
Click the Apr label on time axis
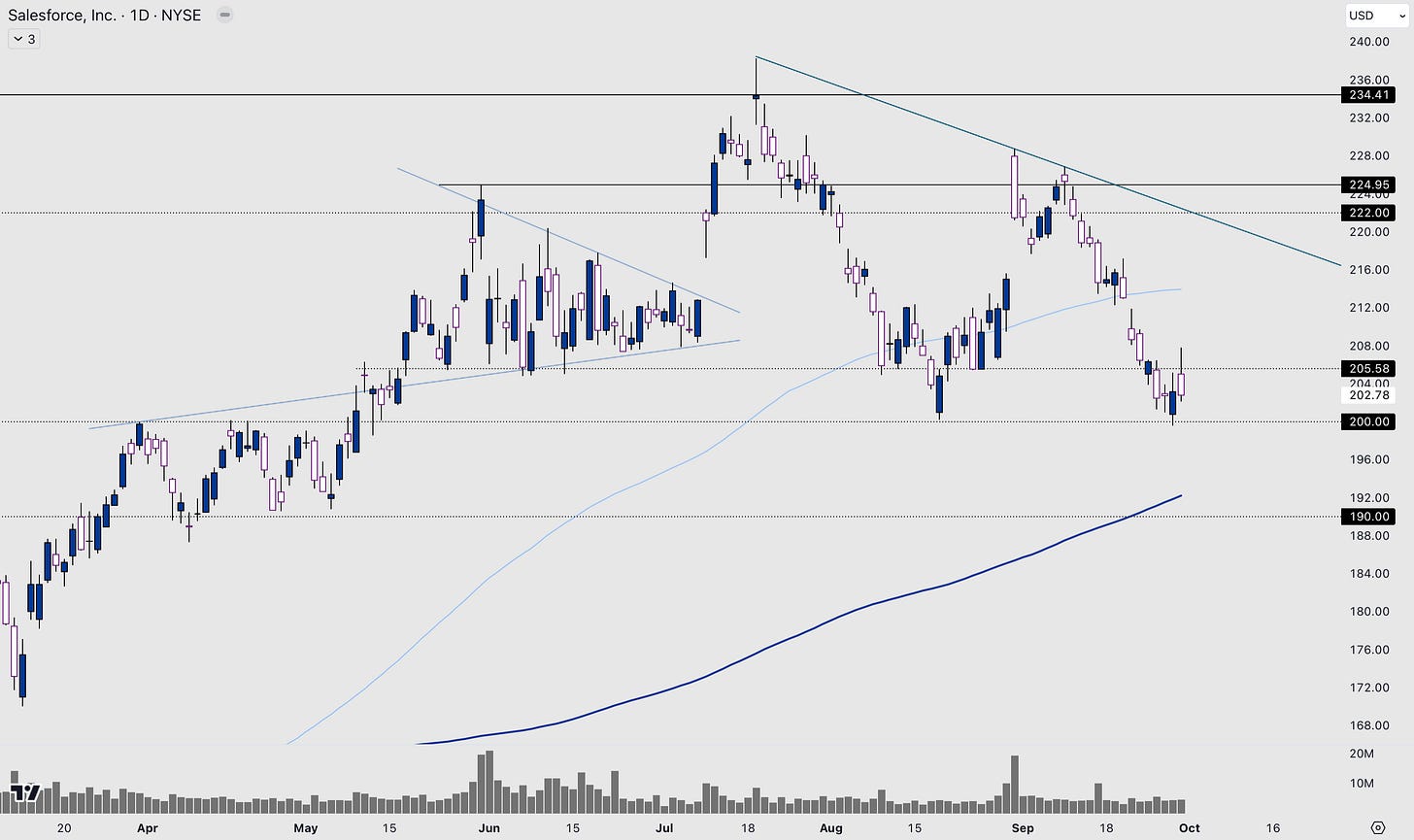147,828
